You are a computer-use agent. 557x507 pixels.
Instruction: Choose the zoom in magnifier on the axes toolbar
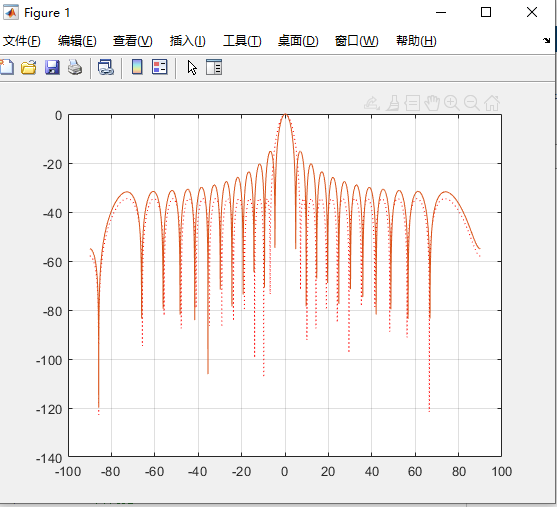[x=452, y=103]
